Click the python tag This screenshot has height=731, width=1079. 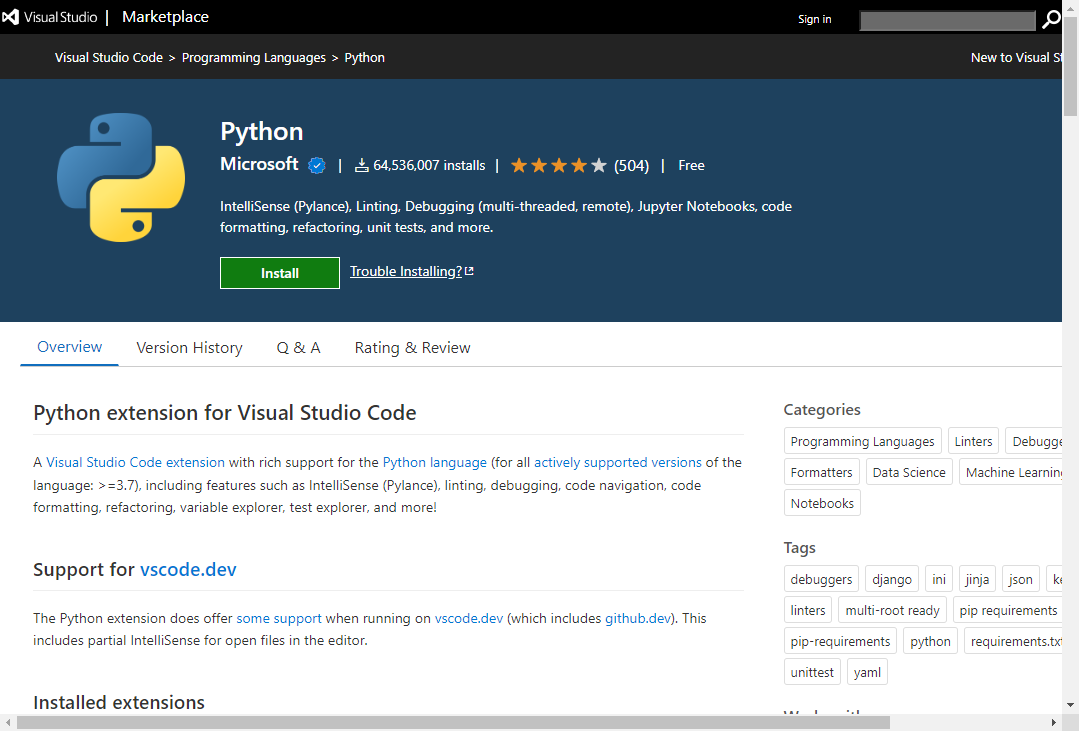coord(930,641)
